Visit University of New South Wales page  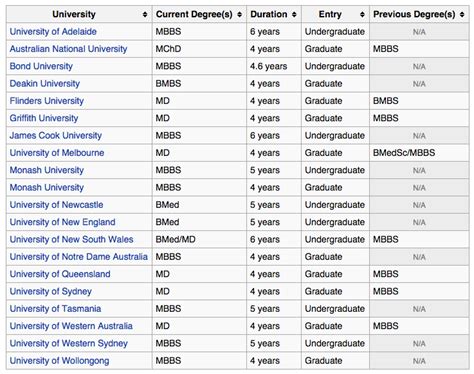(71, 240)
